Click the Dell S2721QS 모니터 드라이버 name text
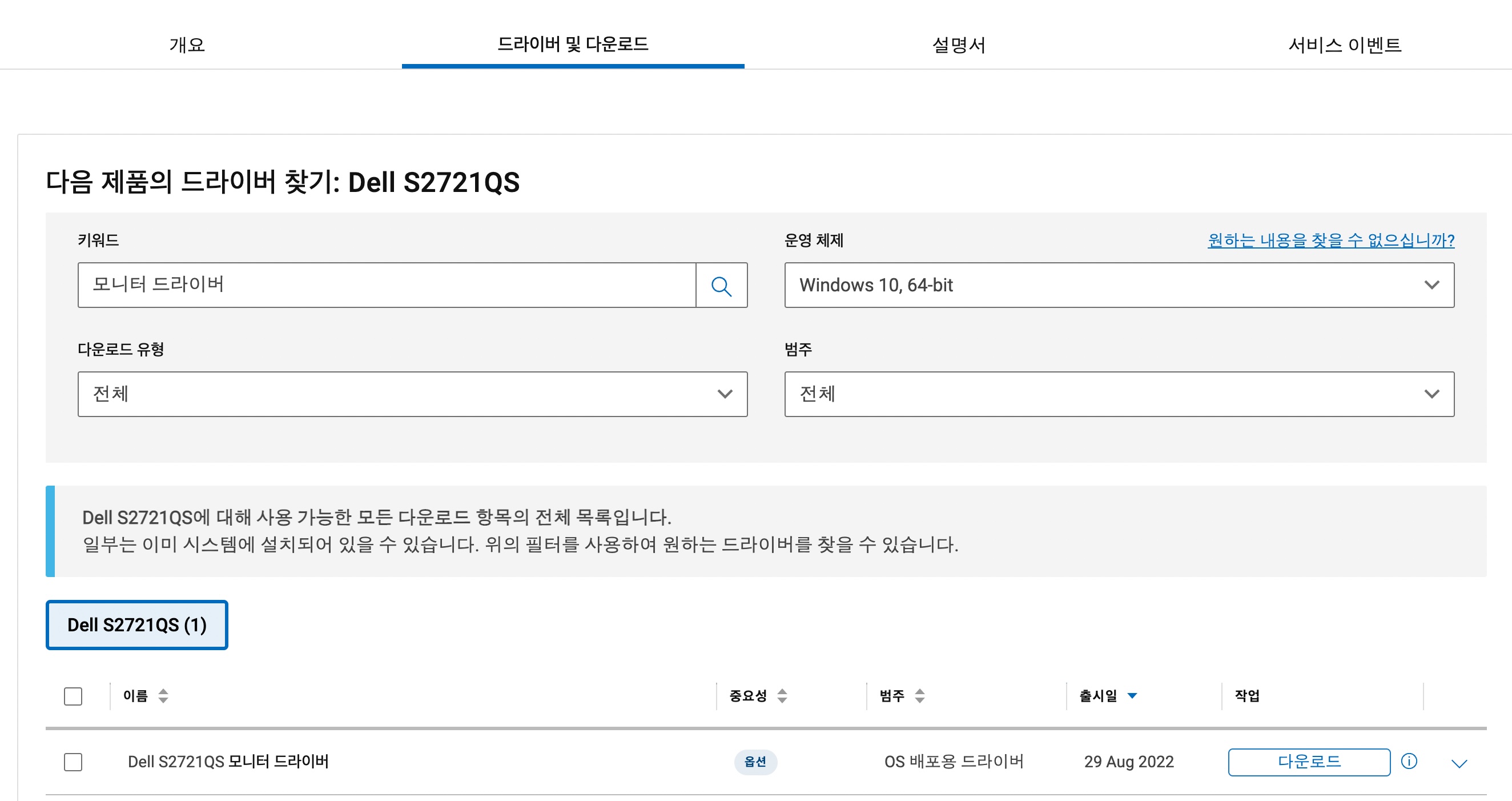The height and width of the screenshot is (801, 1512). coord(228,762)
